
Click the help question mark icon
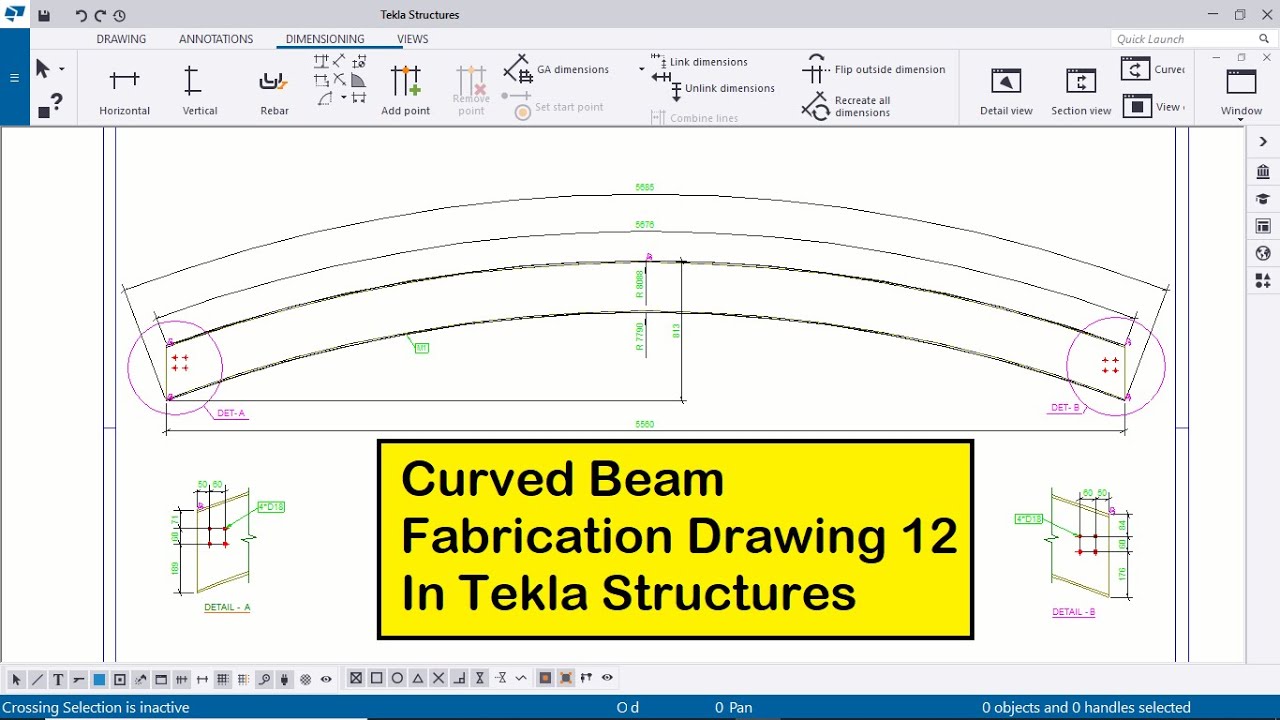click(x=51, y=104)
